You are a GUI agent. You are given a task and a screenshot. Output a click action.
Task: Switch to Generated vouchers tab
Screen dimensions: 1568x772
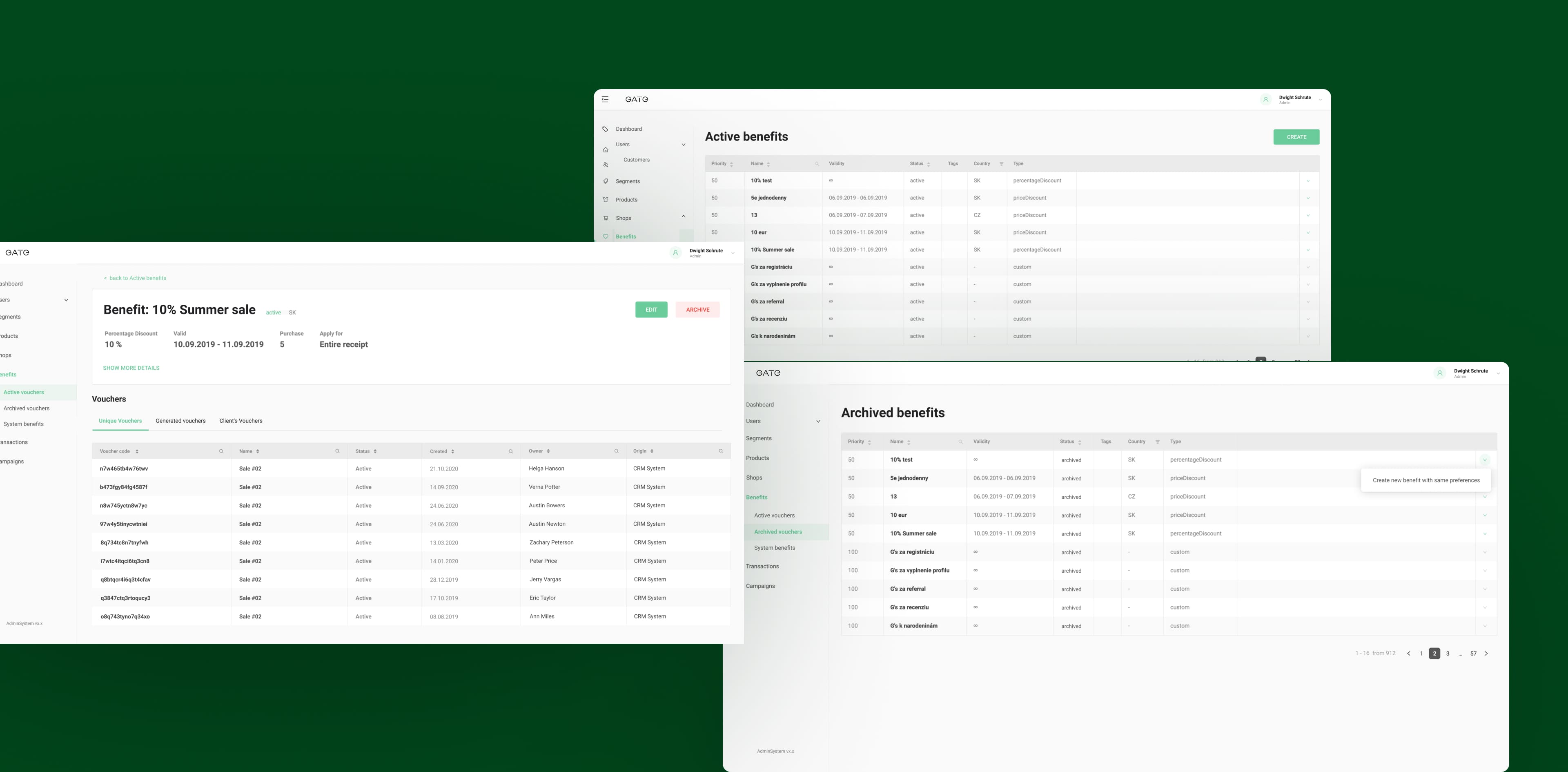tap(180, 421)
